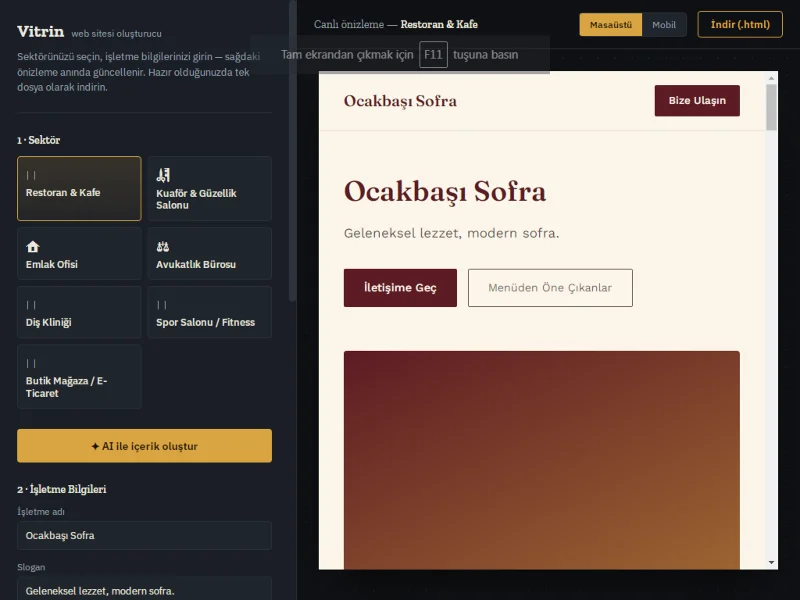This screenshot has width=800, height=600.
Task: Click the preview scrollbar down arrow
Action: click(x=771, y=562)
